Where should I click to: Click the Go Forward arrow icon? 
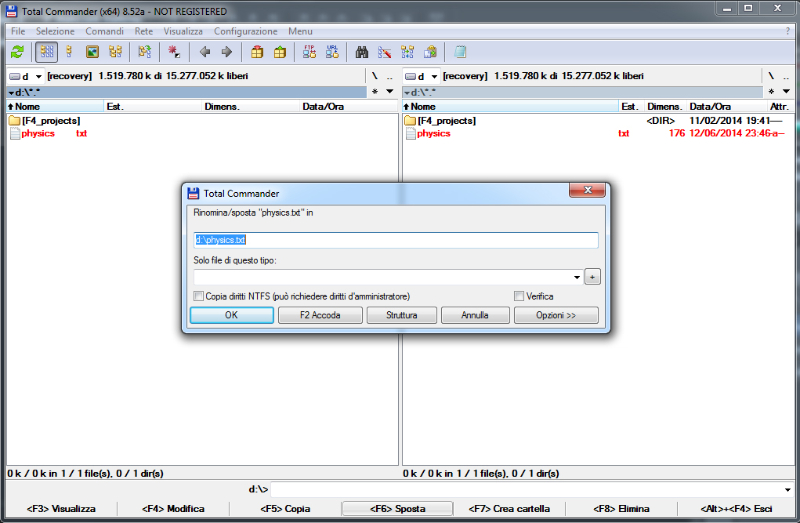[x=226, y=52]
